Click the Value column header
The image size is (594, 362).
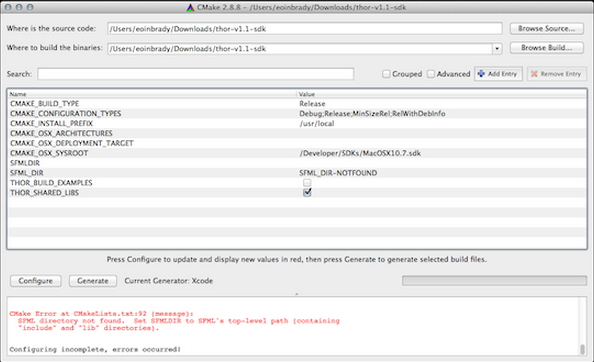coord(441,94)
